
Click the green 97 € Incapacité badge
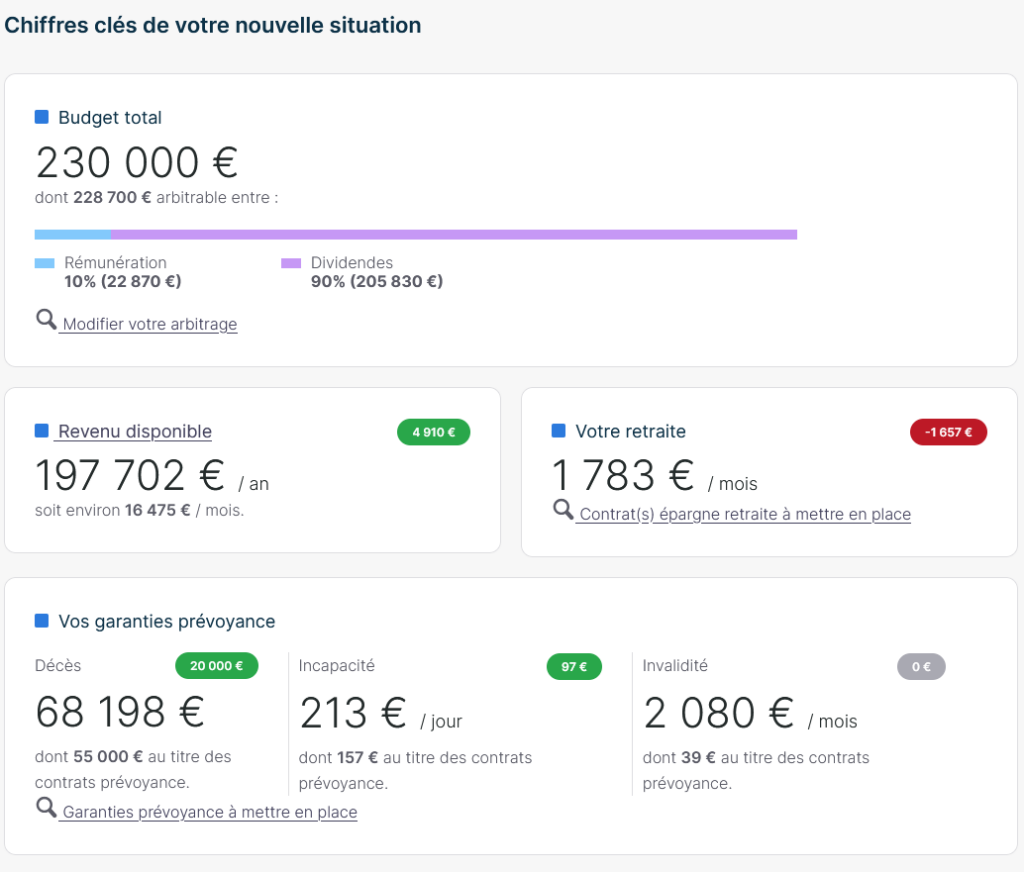574,666
